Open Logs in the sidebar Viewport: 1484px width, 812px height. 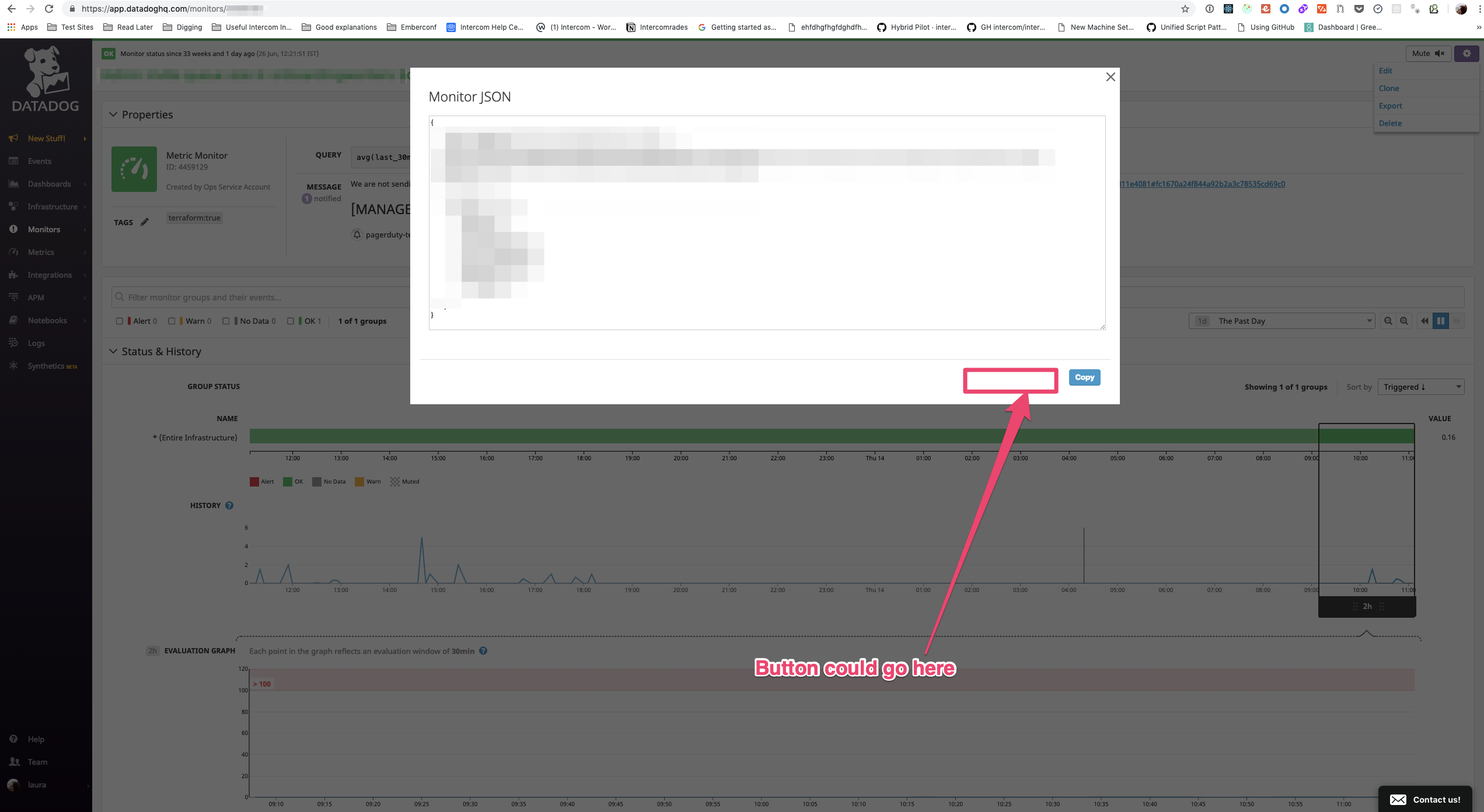[x=36, y=343]
